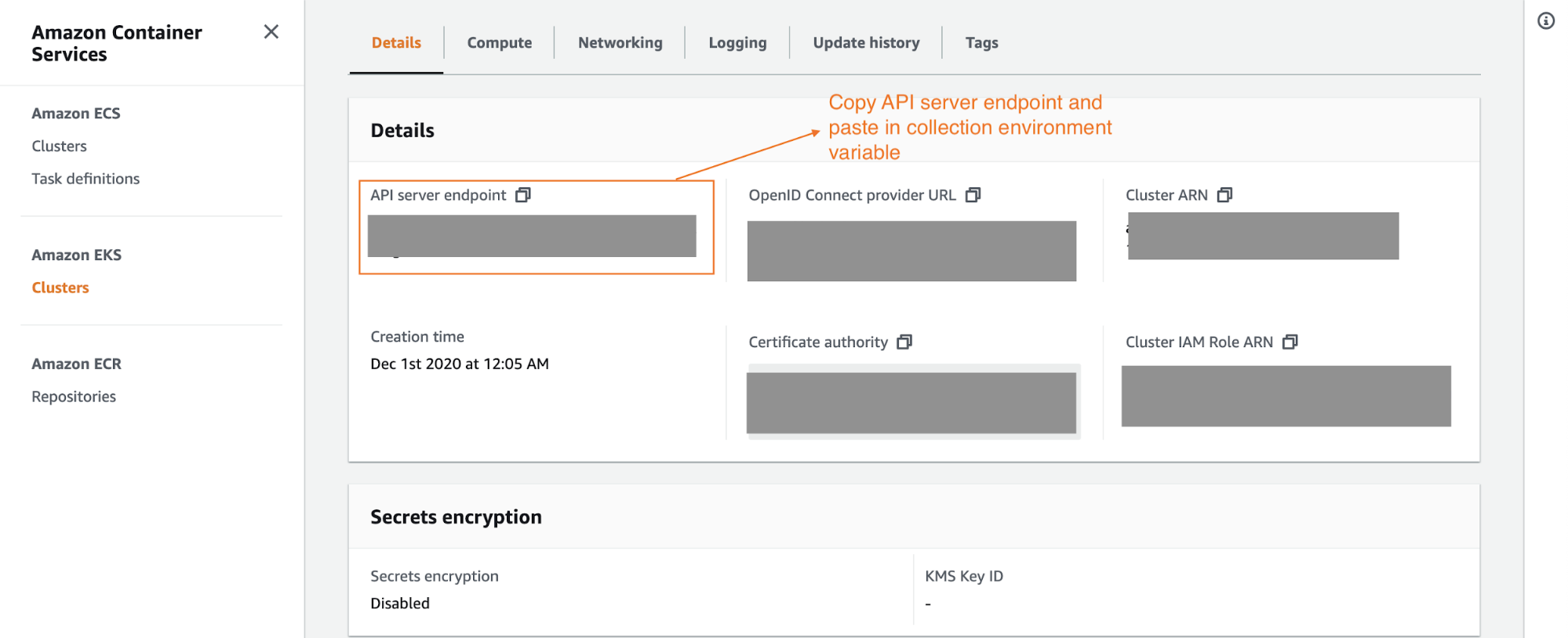Close the Amazon Container Services sidebar
Image resolution: width=1568 pixels, height=638 pixels.
coord(271,32)
